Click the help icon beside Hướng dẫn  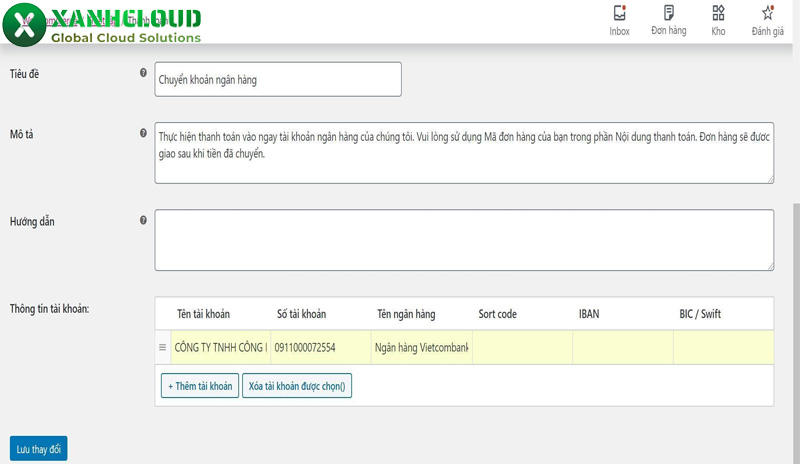144,220
